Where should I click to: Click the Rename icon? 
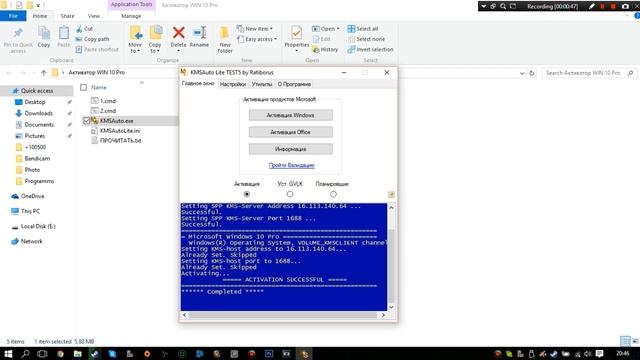pyautogui.click(x=199, y=32)
